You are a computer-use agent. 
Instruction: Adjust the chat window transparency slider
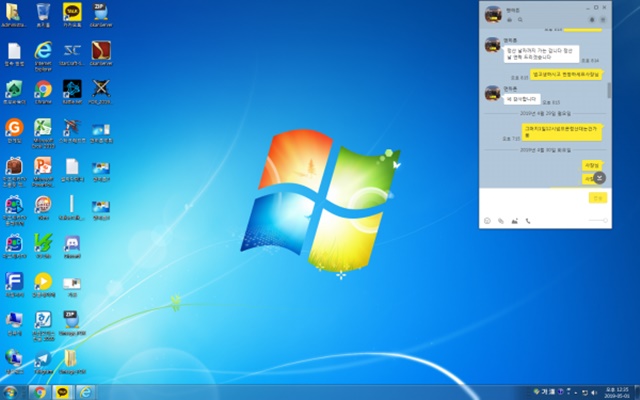tap(598, 220)
